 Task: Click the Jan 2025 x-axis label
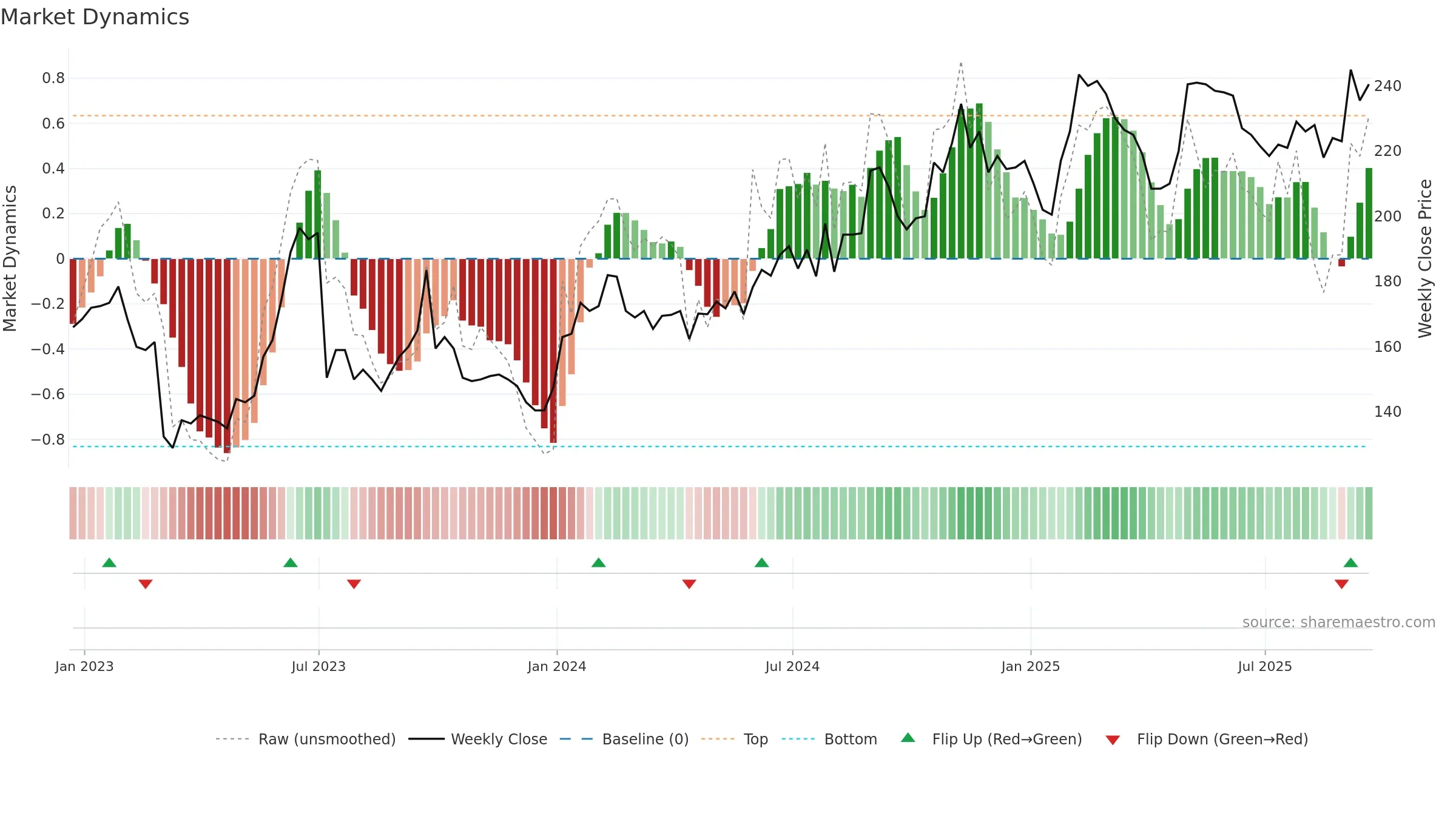pos(1031,666)
